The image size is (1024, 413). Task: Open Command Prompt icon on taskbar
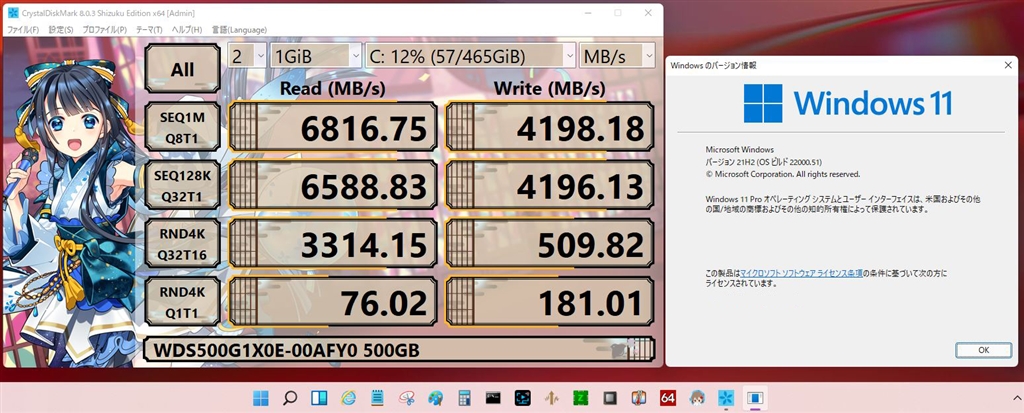(x=494, y=397)
